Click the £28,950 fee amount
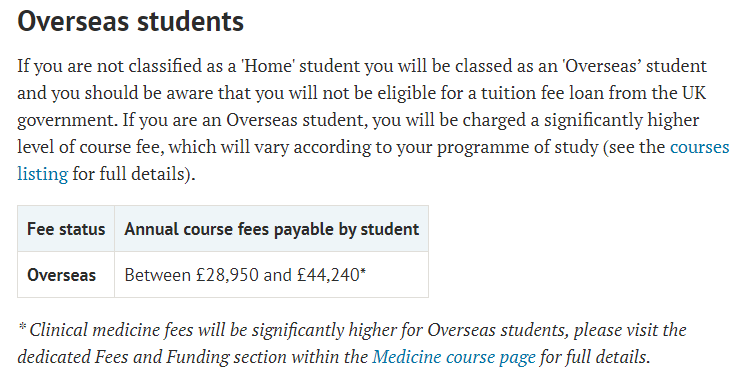Screen dimensions: 746x382 pos(227,275)
